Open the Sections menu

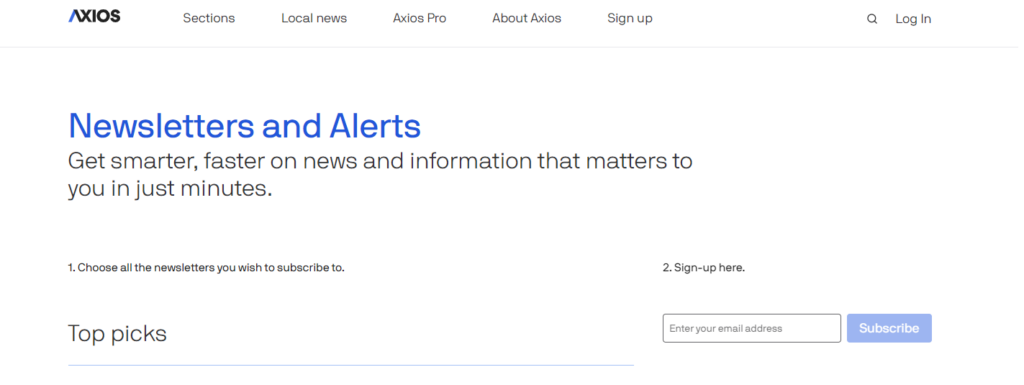[209, 18]
